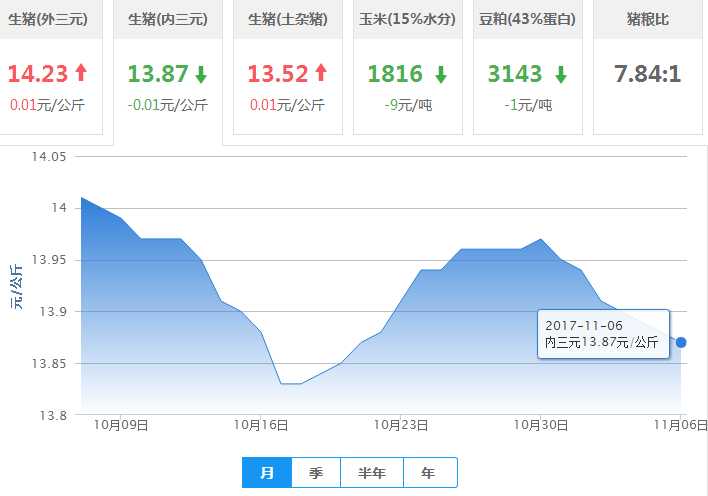Click red up arrow beside 14.23
Image resolution: width=708 pixels, height=496 pixels.
(81, 73)
